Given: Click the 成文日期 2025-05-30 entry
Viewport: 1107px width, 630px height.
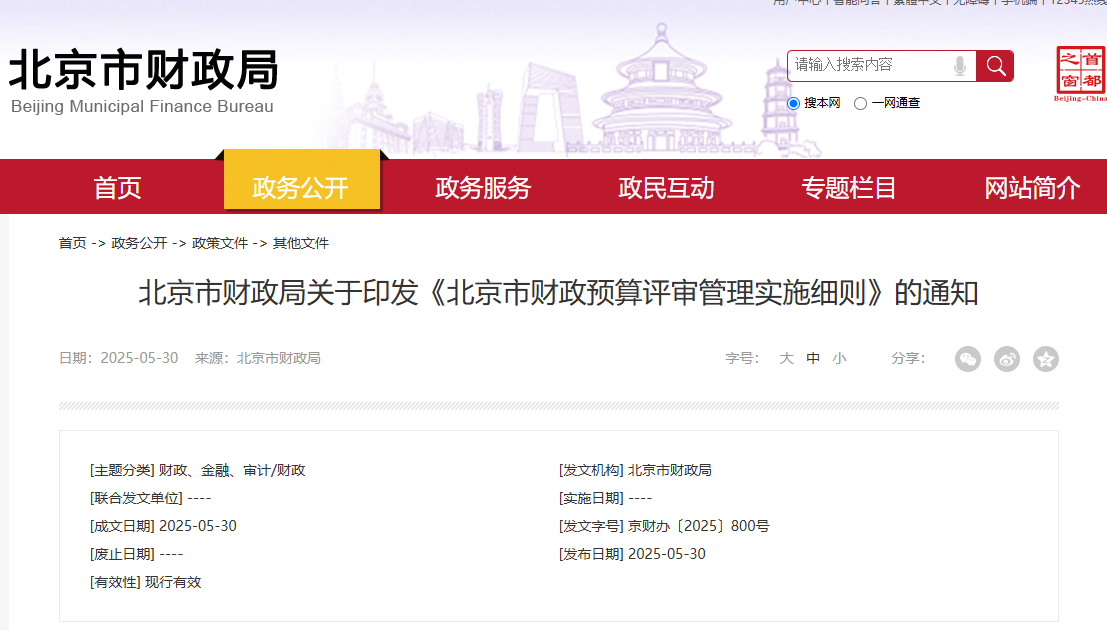Looking at the screenshot, I should [x=163, y=526].
